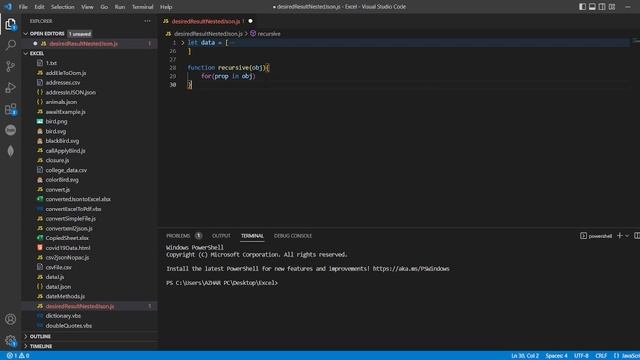
Task: Click the VS Code logo icon
Action: tap(8, 7)
